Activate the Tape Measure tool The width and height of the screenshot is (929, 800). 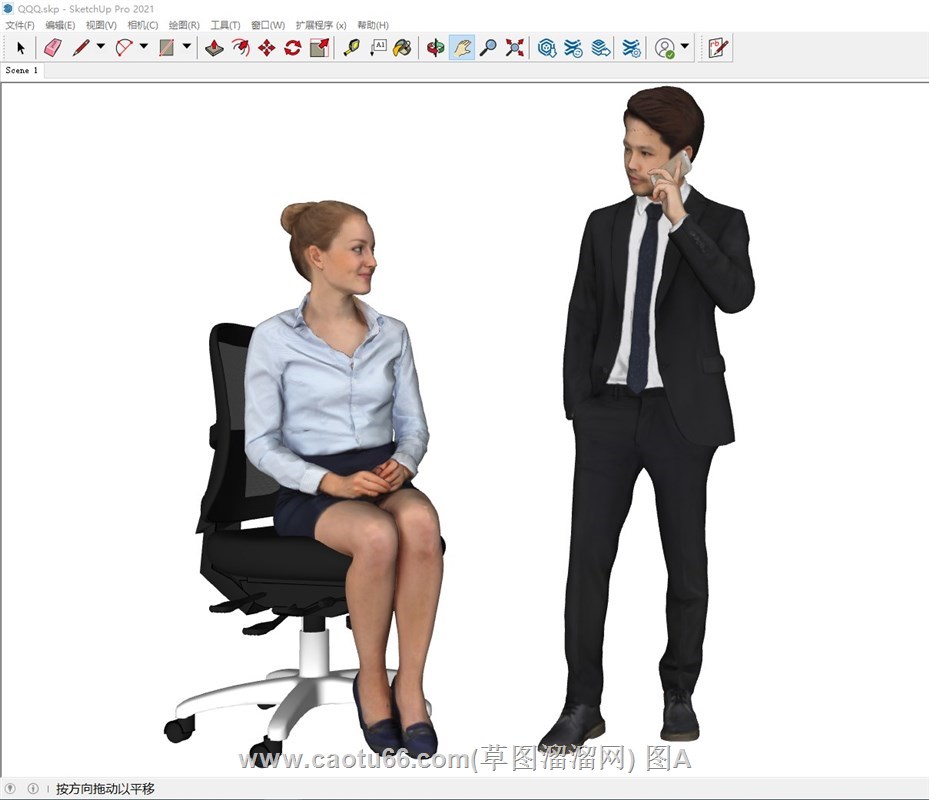[x=351, y=47]
